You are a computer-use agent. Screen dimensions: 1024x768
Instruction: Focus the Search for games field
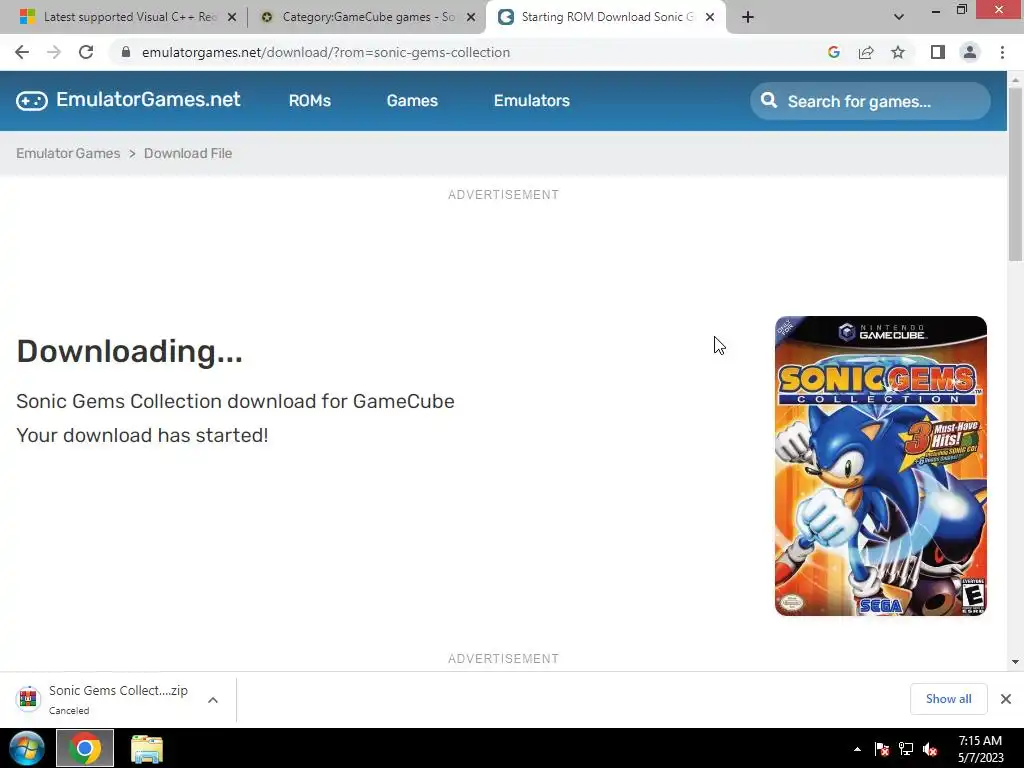pyautogui.click(x=870, y=101)
